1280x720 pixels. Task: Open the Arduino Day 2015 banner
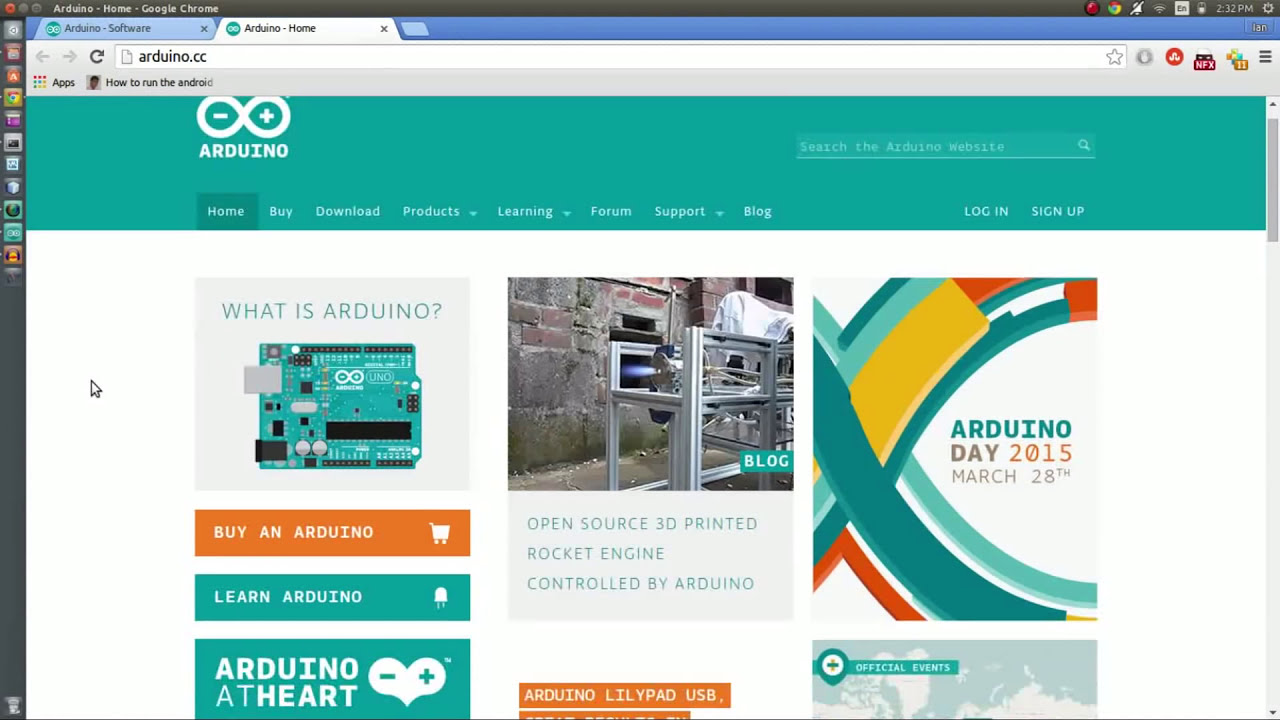(x=955, y=449)
